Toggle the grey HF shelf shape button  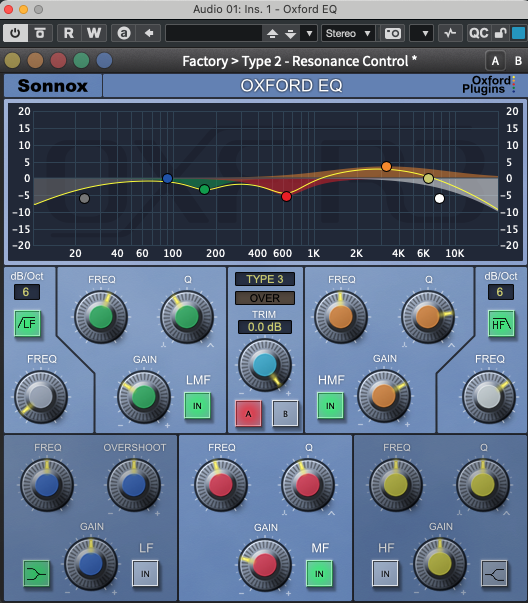pyautogui.click(x=495, y=573)
